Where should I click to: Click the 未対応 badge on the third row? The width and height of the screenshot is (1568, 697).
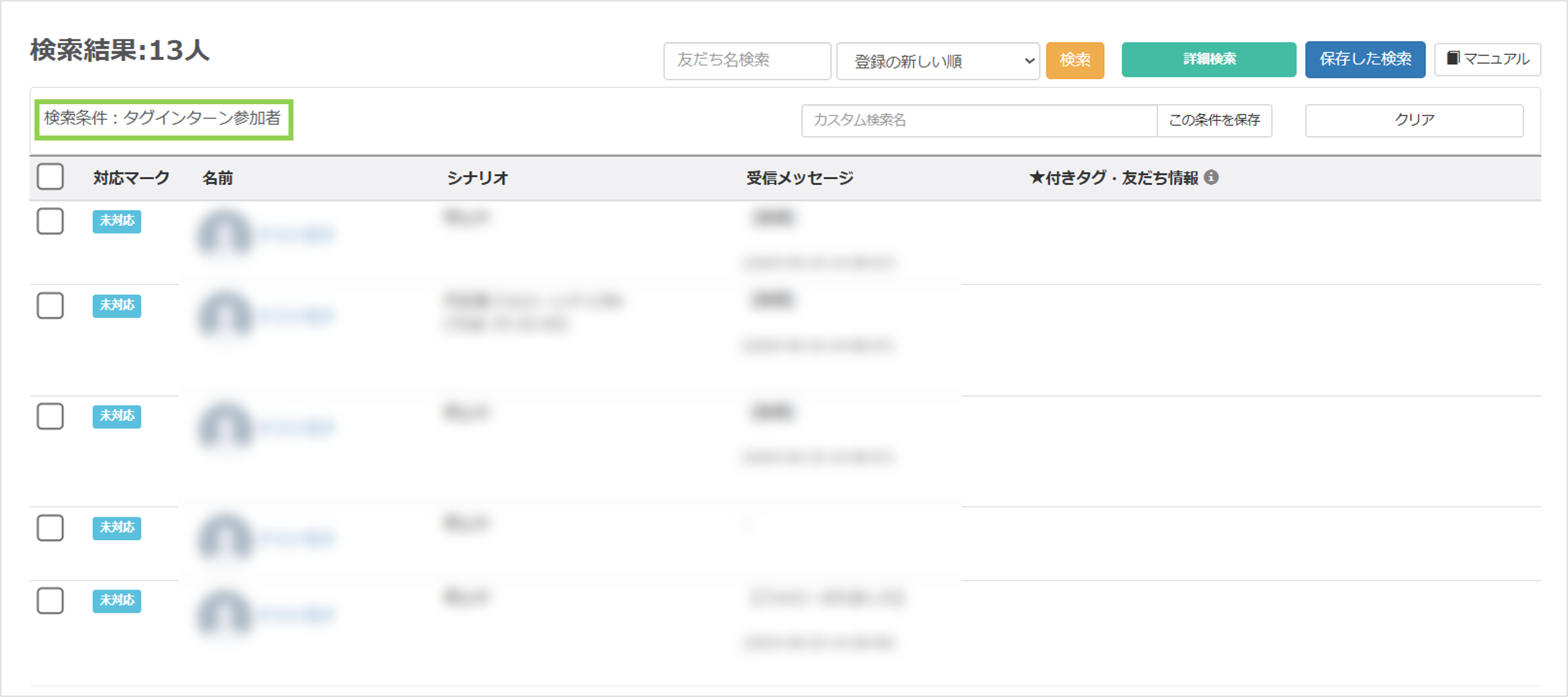point(116,417)
